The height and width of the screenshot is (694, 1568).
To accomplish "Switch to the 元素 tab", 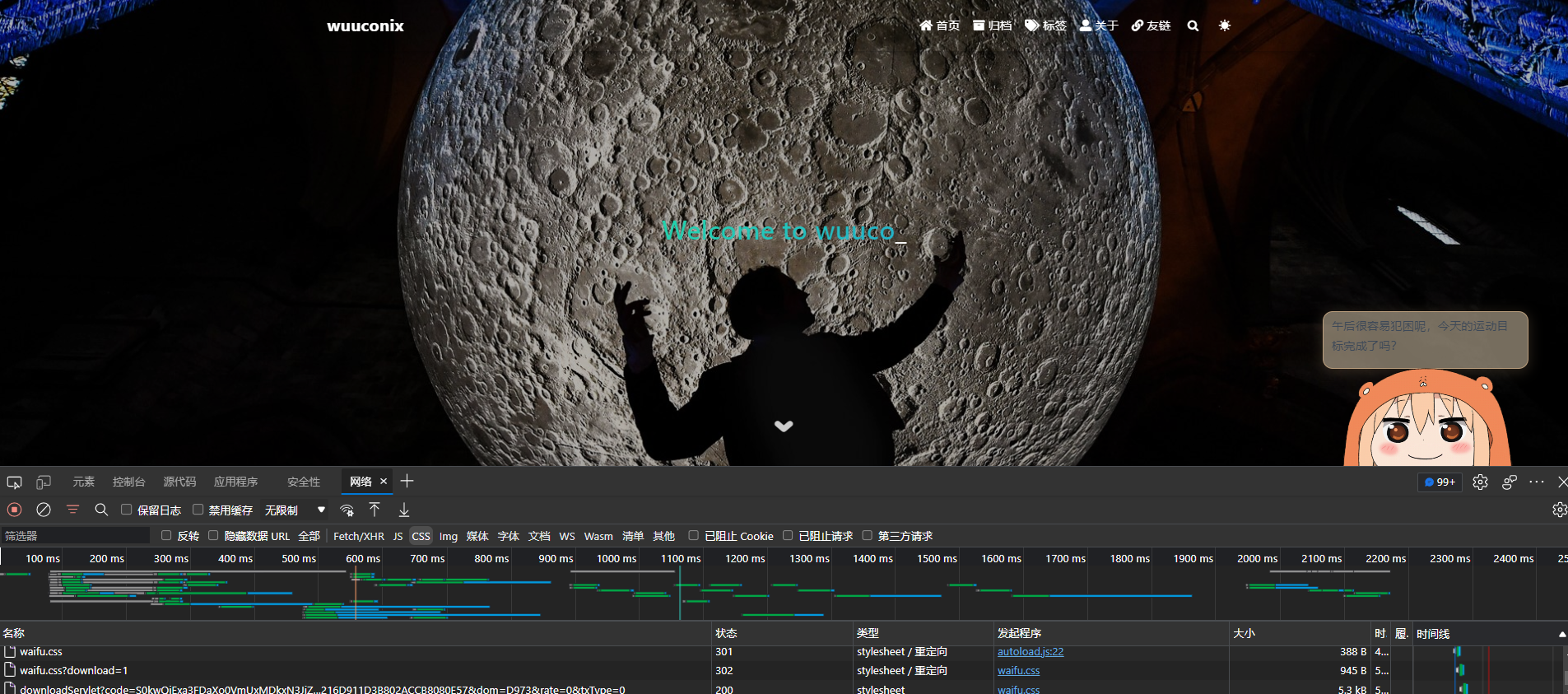I will [84, 482].
